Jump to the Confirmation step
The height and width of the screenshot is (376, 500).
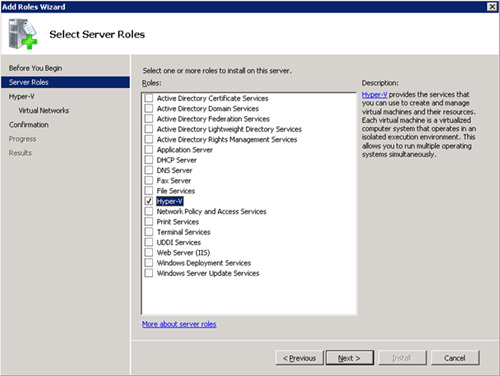(x=29, y=125)
